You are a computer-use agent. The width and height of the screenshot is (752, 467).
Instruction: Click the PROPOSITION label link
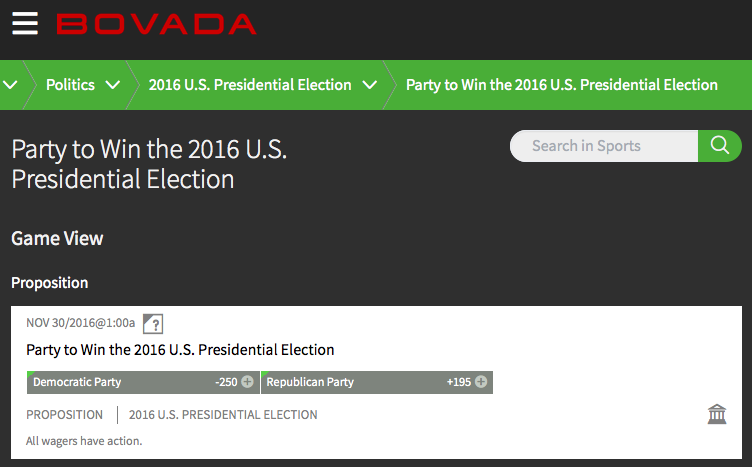pos(64,415)
